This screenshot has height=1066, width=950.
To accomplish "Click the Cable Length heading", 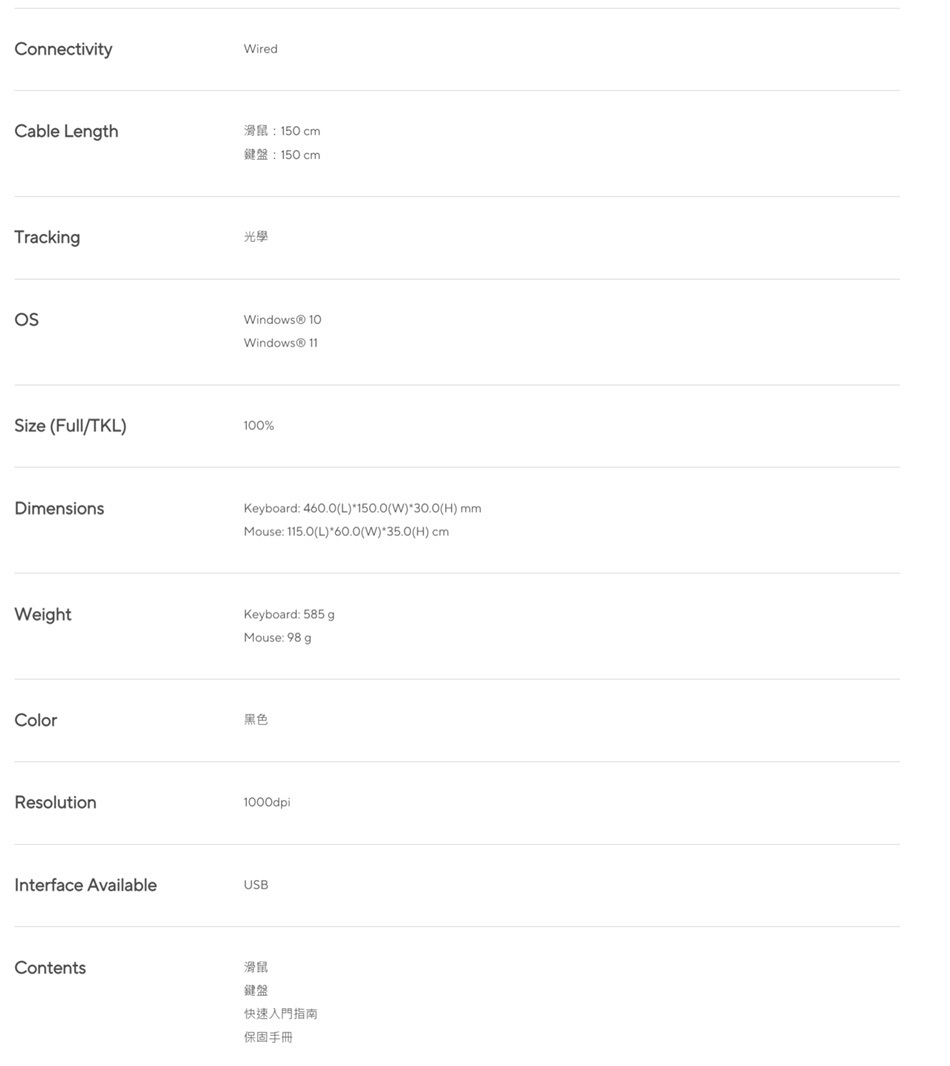I will [66, 131].
